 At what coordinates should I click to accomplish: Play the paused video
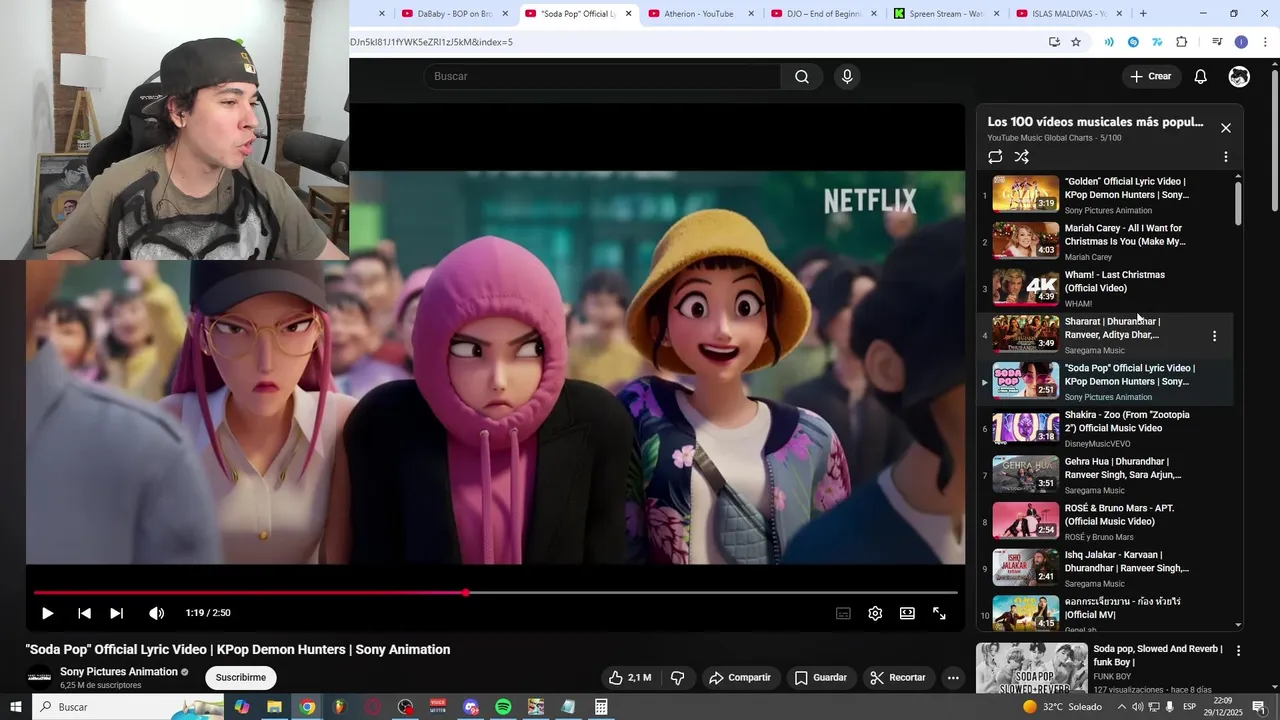click(47, 613)
